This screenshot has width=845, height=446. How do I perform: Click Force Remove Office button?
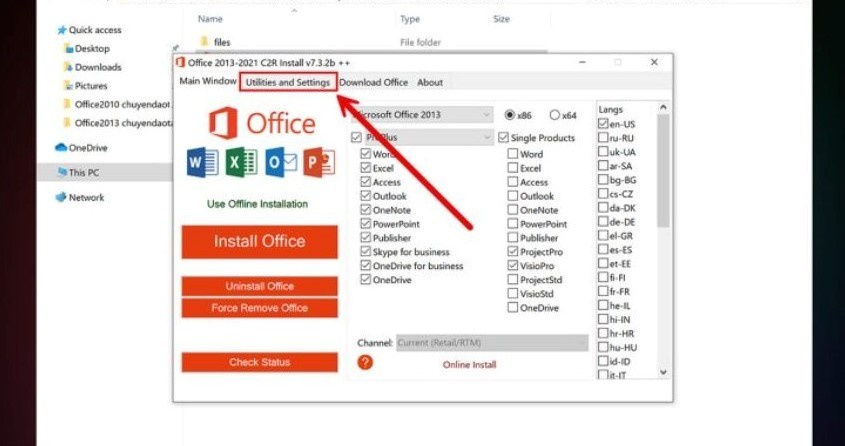coord(260,308)
